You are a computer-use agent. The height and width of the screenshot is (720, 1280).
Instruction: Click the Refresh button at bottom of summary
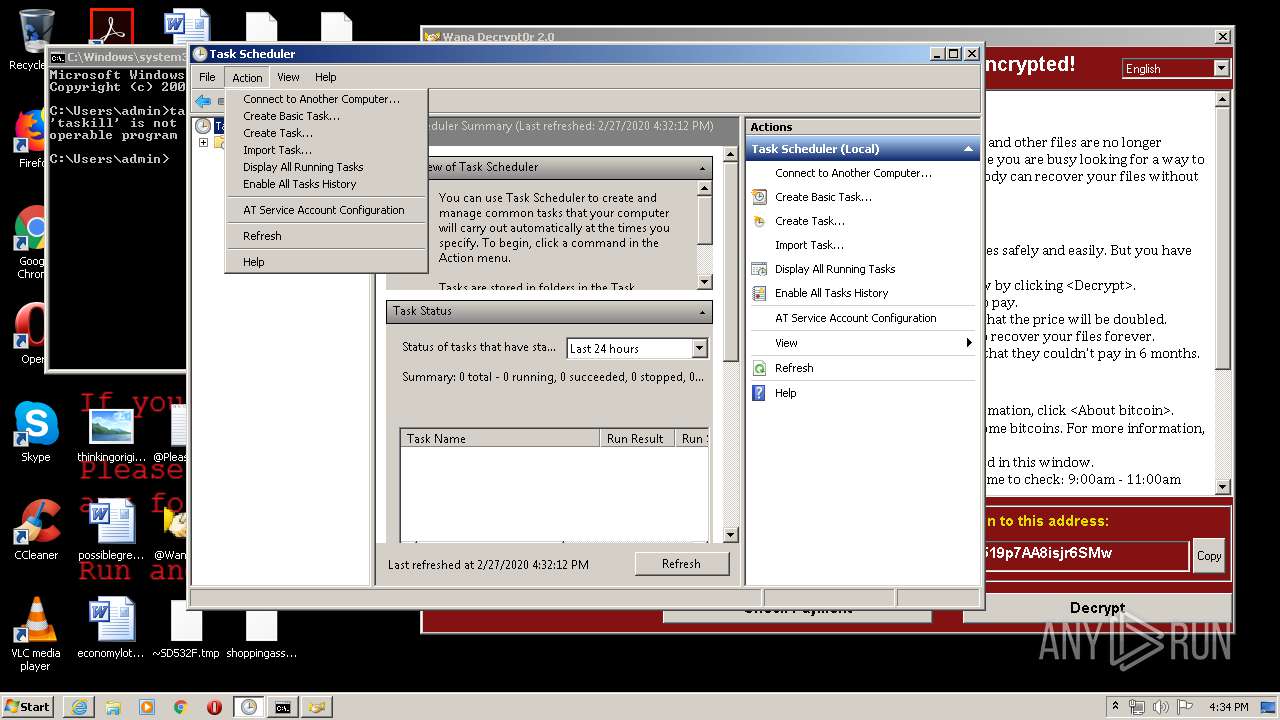coord(681,564)
